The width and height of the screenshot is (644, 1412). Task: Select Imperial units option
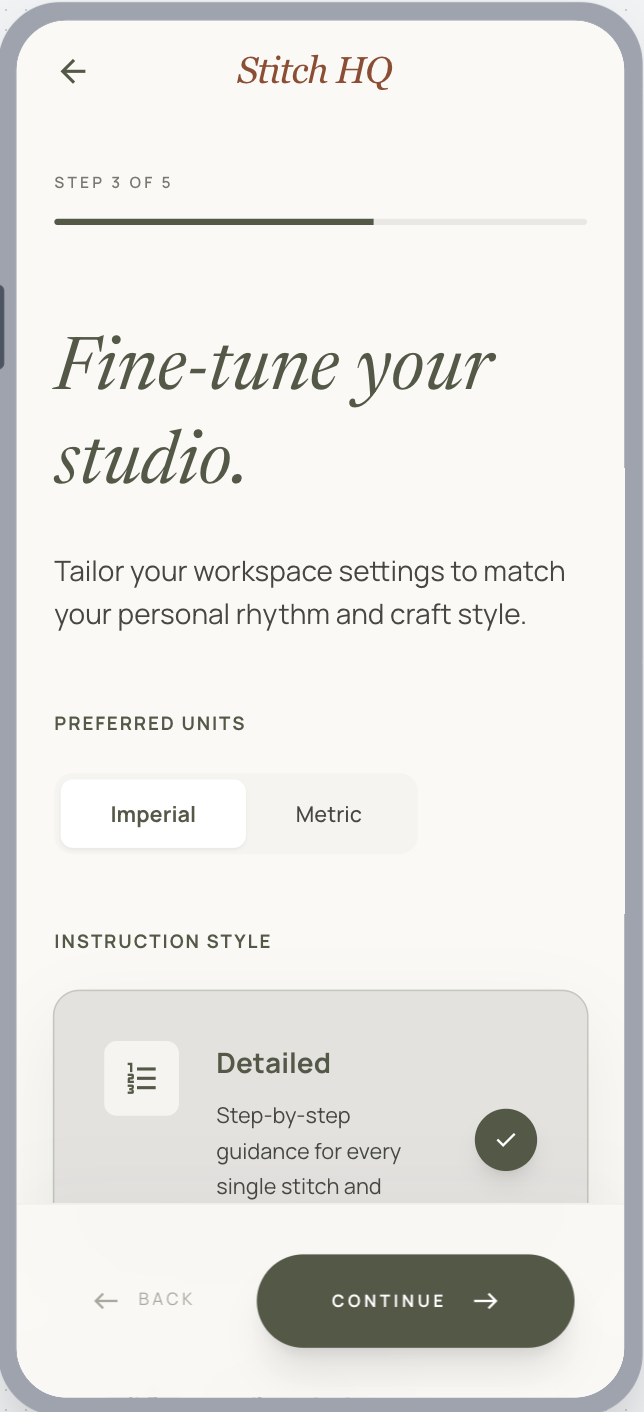[x=153, y=814]
